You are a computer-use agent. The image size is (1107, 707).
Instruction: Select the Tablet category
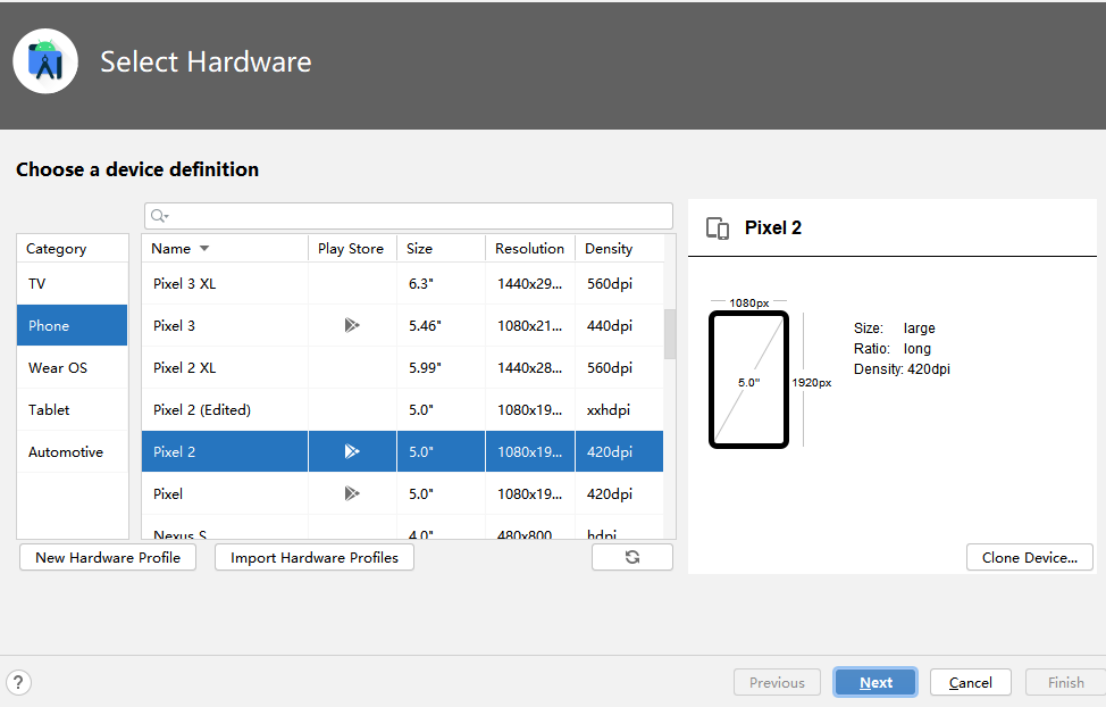72,410
